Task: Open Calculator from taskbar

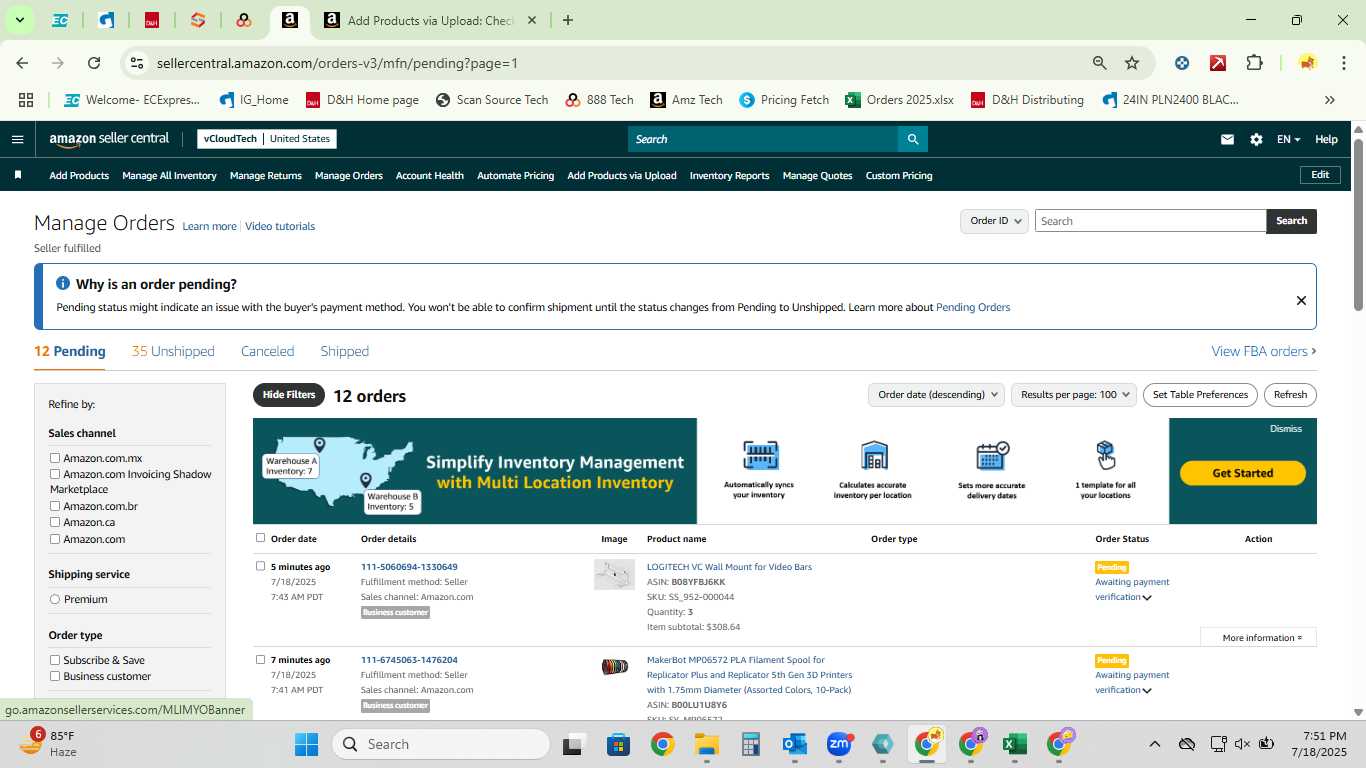Action: [x=751, y=744]
